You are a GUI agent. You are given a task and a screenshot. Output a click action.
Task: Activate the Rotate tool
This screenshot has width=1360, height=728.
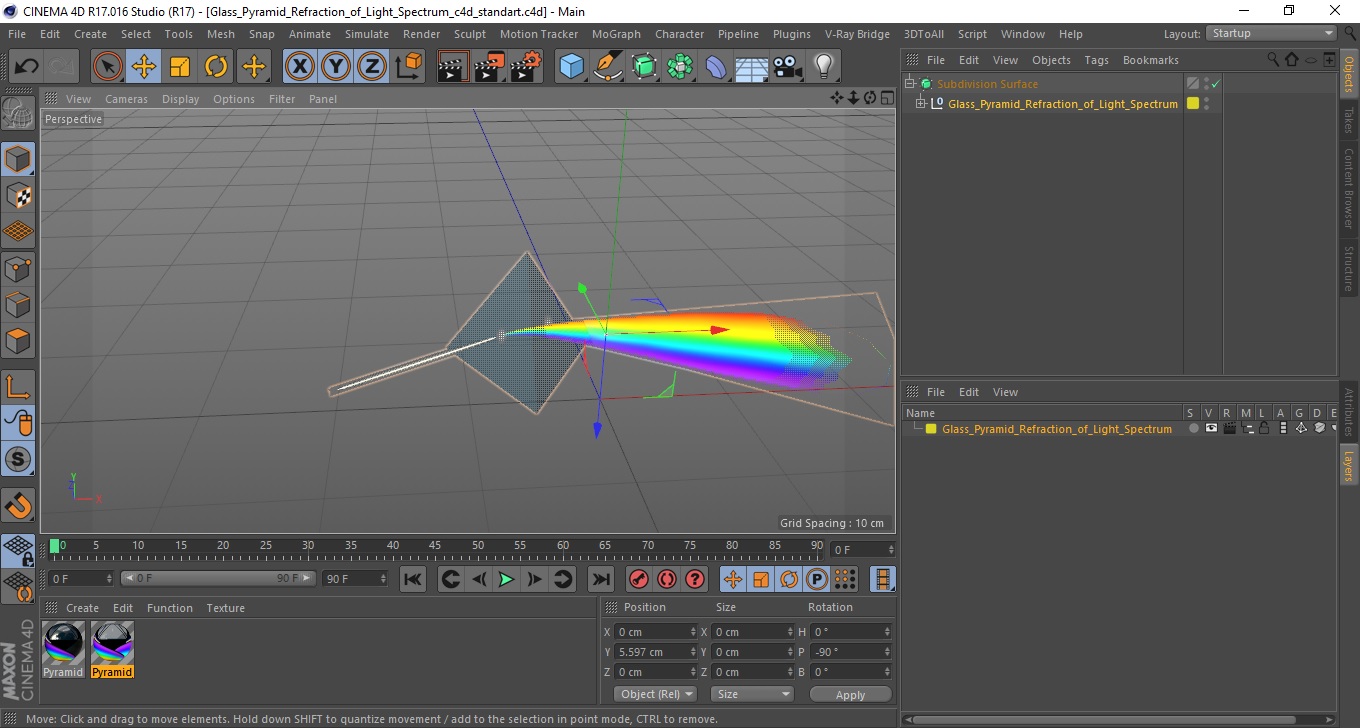(216, 67)
